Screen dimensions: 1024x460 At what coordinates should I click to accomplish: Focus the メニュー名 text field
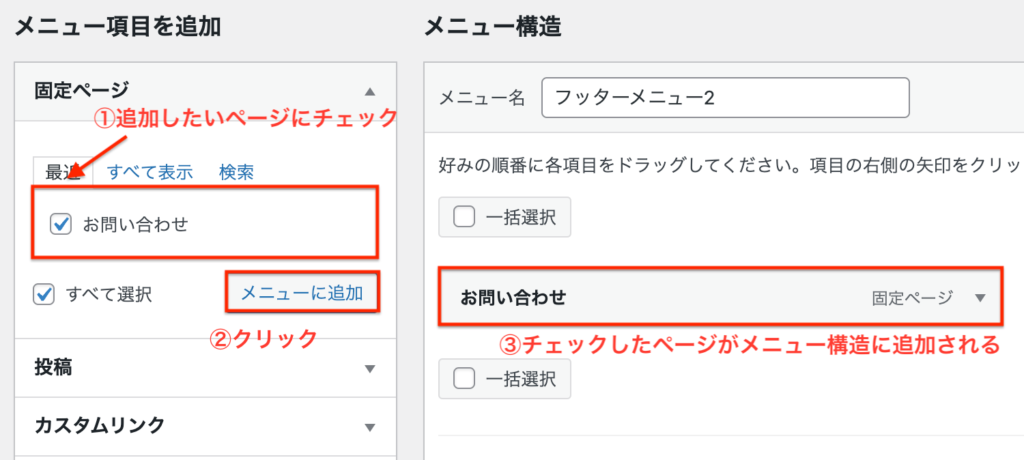[724, 98]
